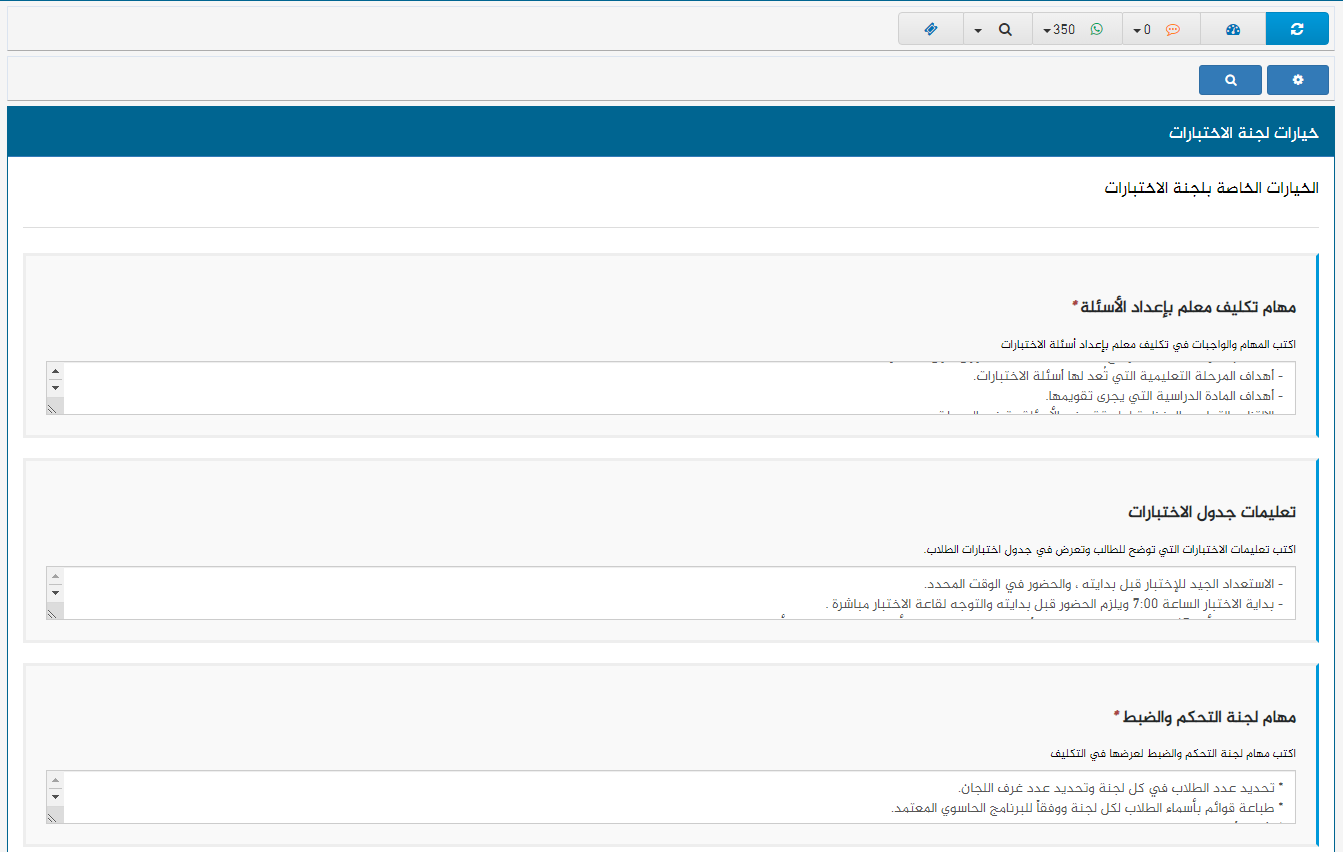
Task: Click the orange chat messages icon
Action: (x=1173, y=29)
